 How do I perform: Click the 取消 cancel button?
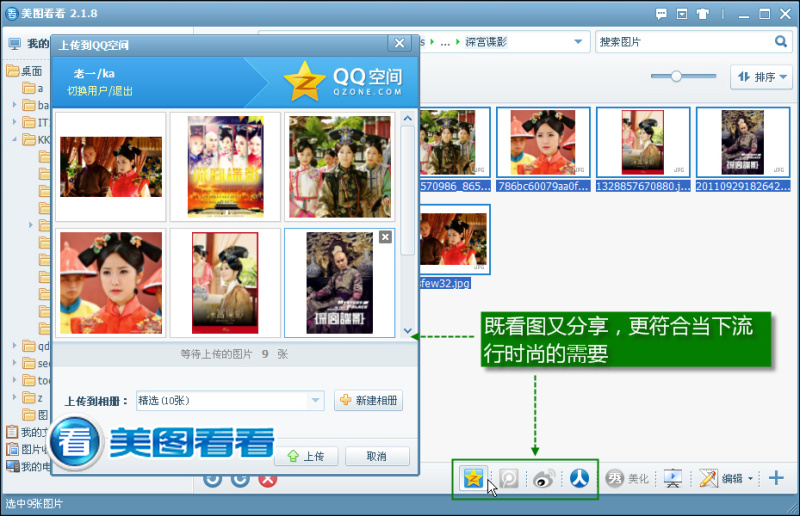[x=377, y=456]
